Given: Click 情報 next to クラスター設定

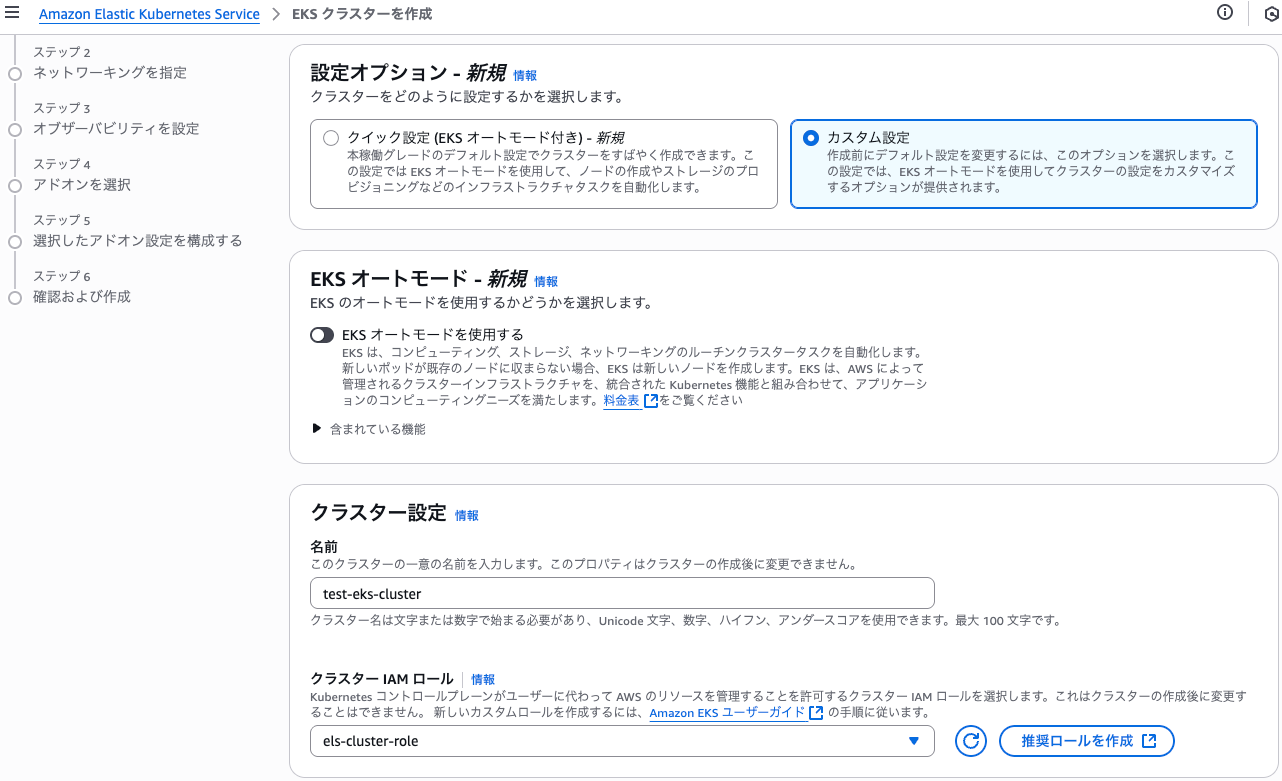Looking at the screenshot, I should click(x=468, y=514).
